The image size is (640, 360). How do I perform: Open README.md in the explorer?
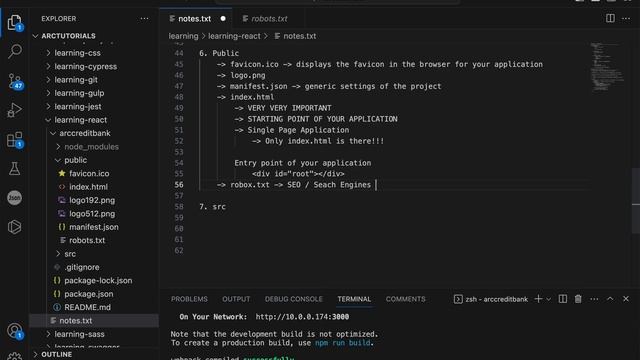[93, 307]
